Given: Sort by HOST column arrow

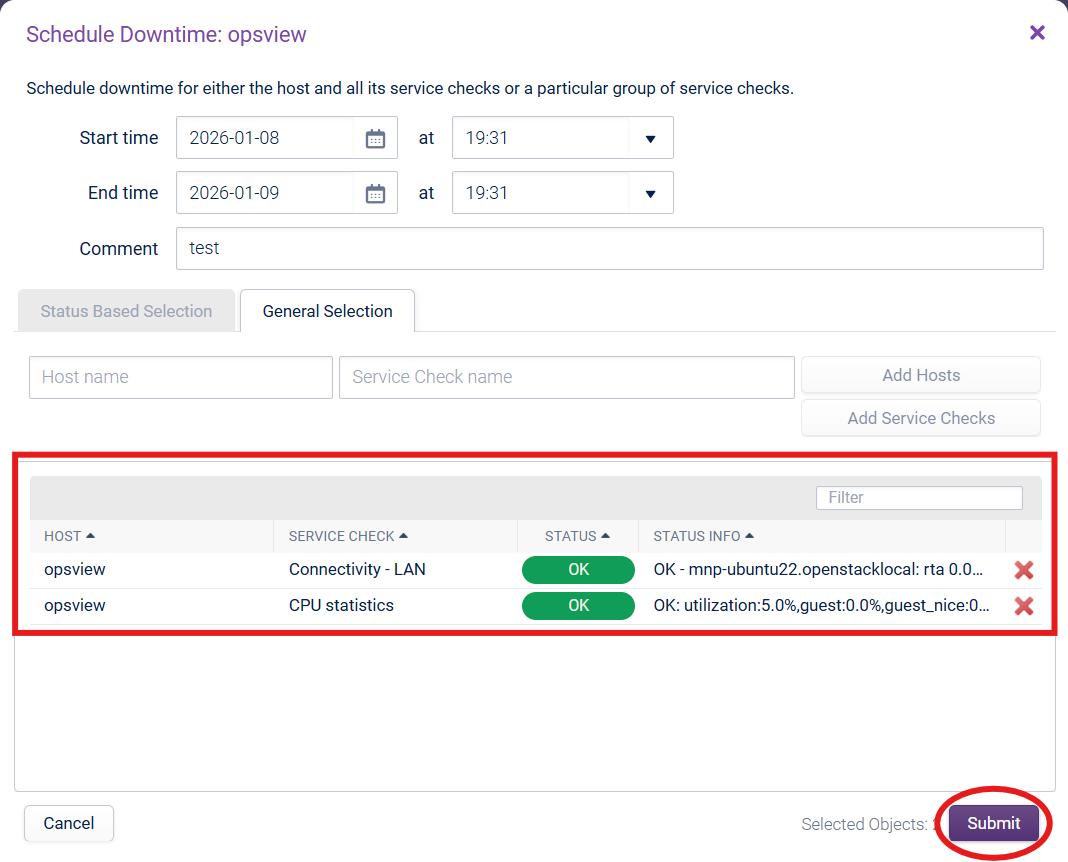Looking at the screenshot, I should [91, 536].
